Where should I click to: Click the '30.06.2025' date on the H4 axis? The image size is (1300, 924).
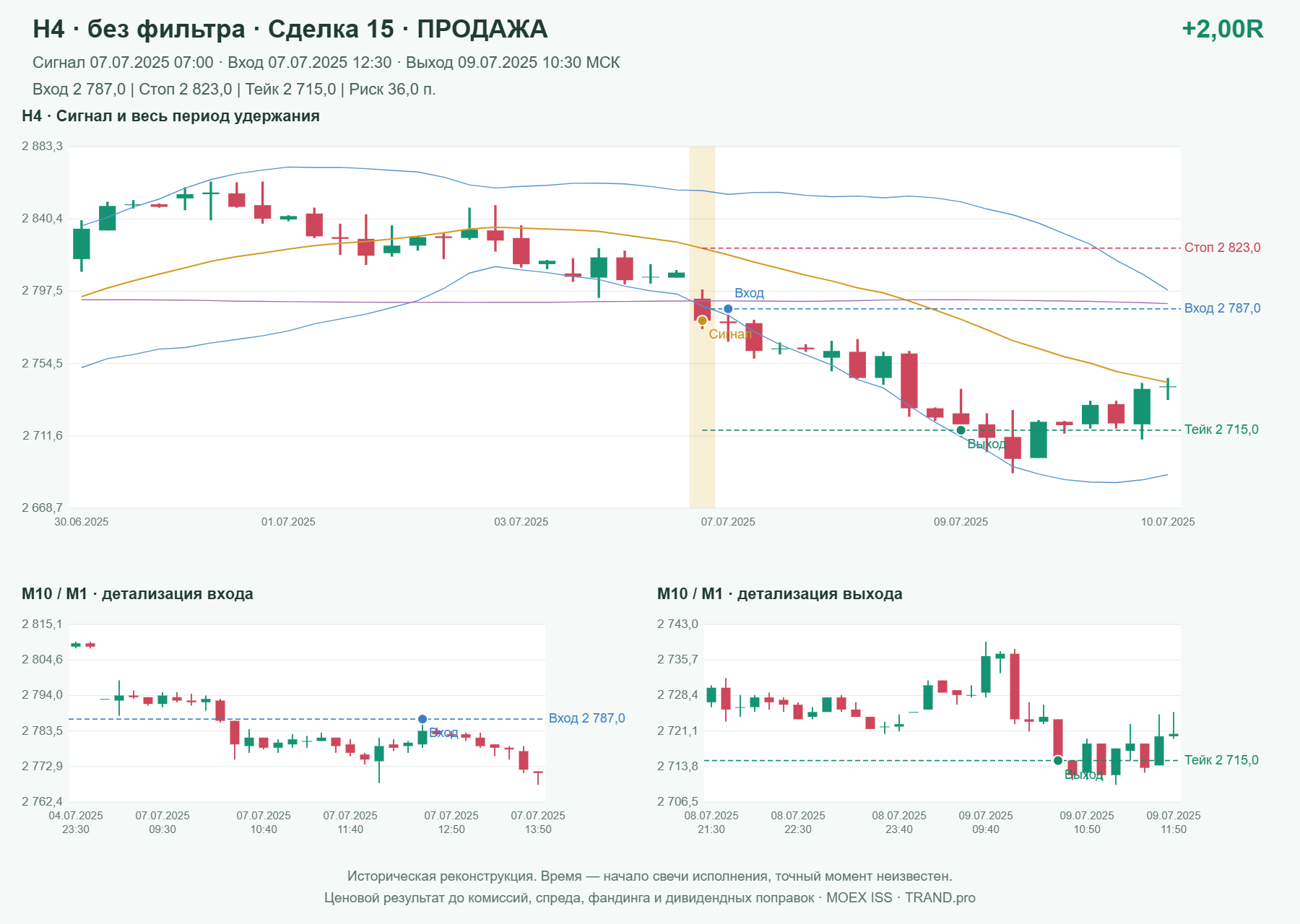(82, 522)
